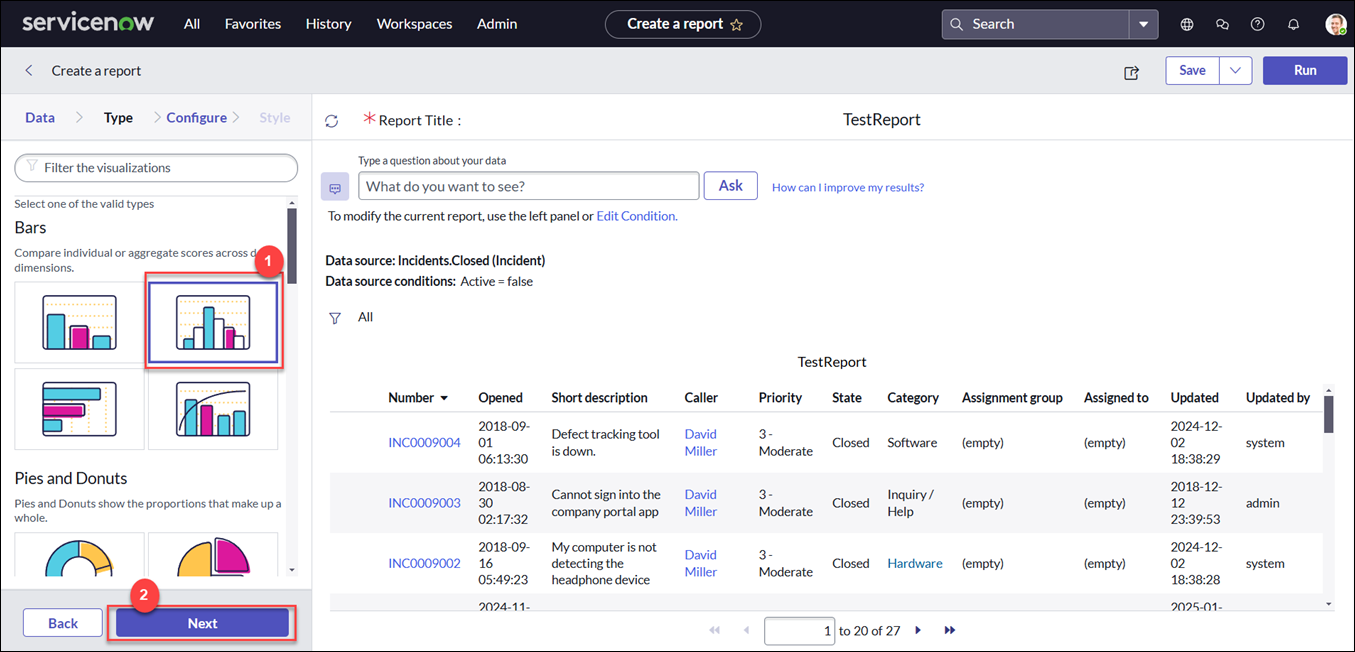The width and height of the screenshot is (1355, 652).
Task: Click the question input field
Action: coord(528,186)
